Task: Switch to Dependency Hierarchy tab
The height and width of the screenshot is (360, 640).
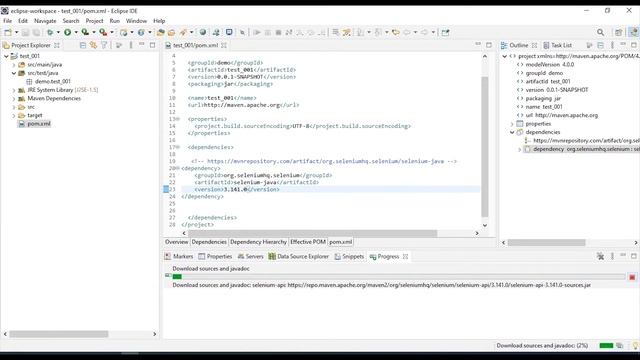Action: tap(258, 242)
